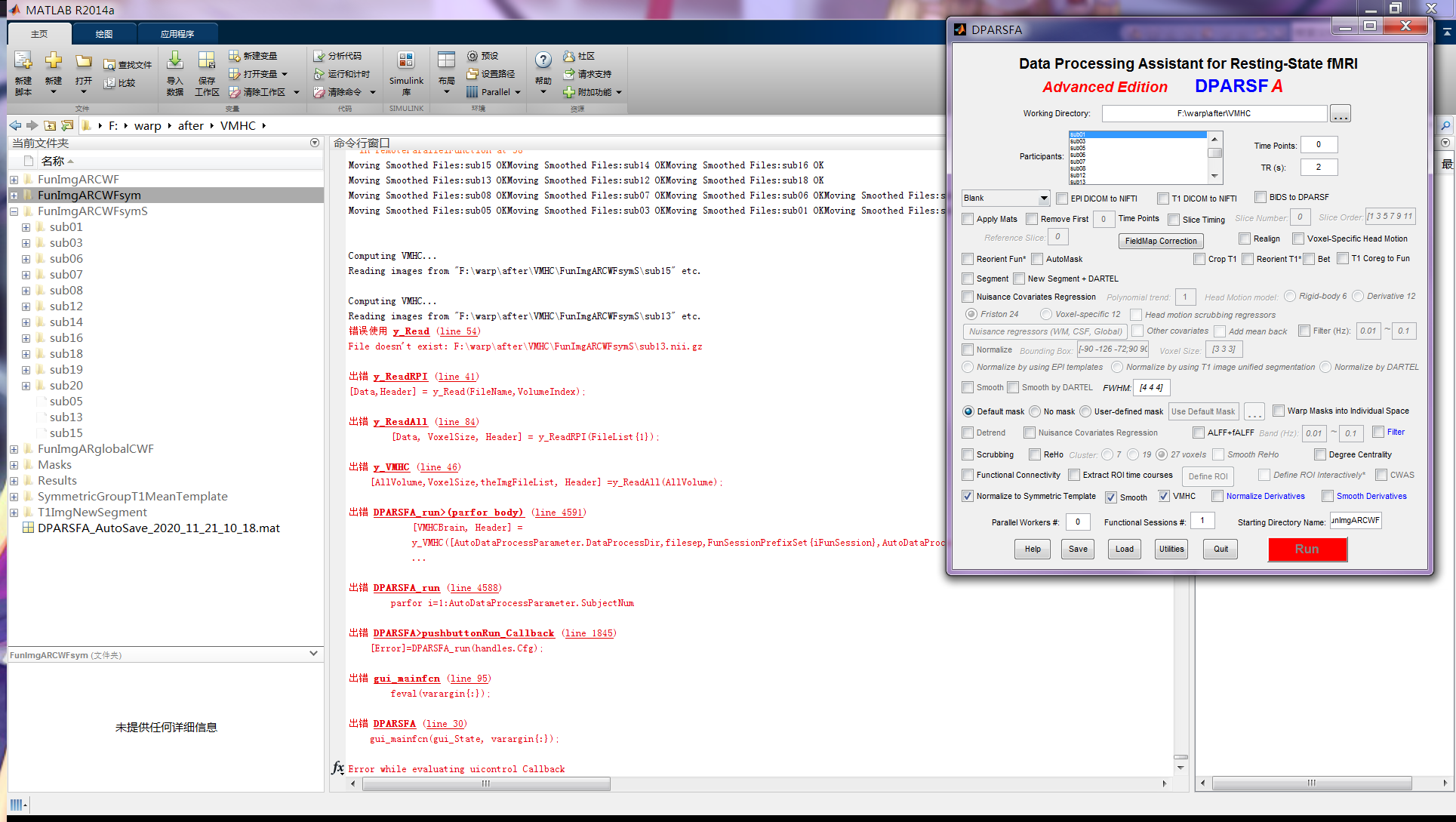1456x822 pixels.
Task: Expand the Masks folder
Action: pos(14,465)
